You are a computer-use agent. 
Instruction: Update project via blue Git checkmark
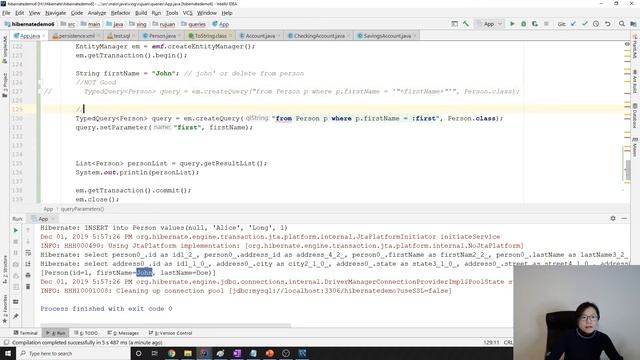(x=573, y=24)
